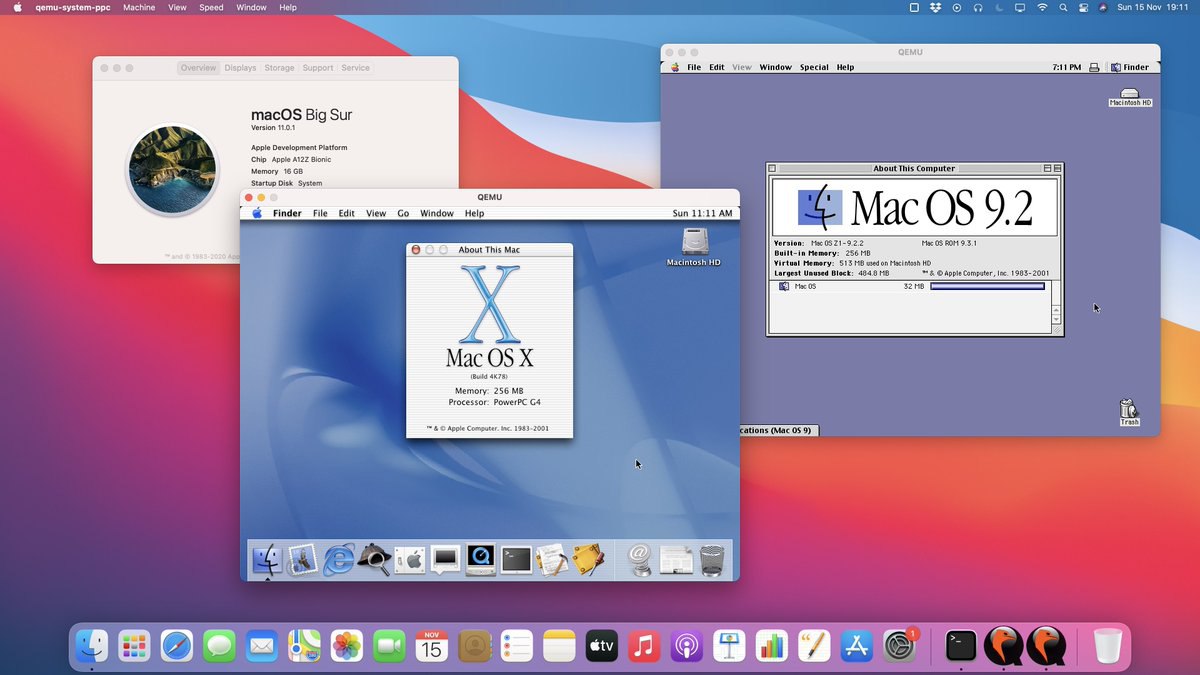Viewport: 1200px width, 675px height.
Task: Open Terminal in the Big Sur dock
Action: pos(961,646)
